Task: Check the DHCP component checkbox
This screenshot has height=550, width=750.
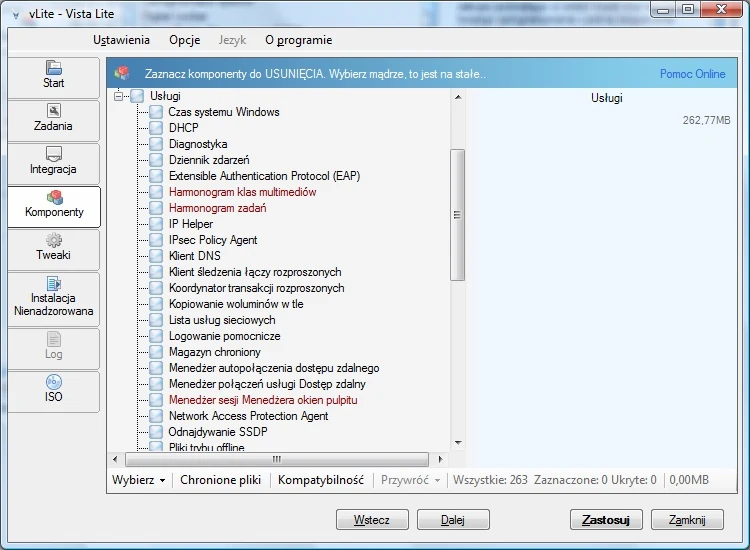Action: (x=155, y=128)
